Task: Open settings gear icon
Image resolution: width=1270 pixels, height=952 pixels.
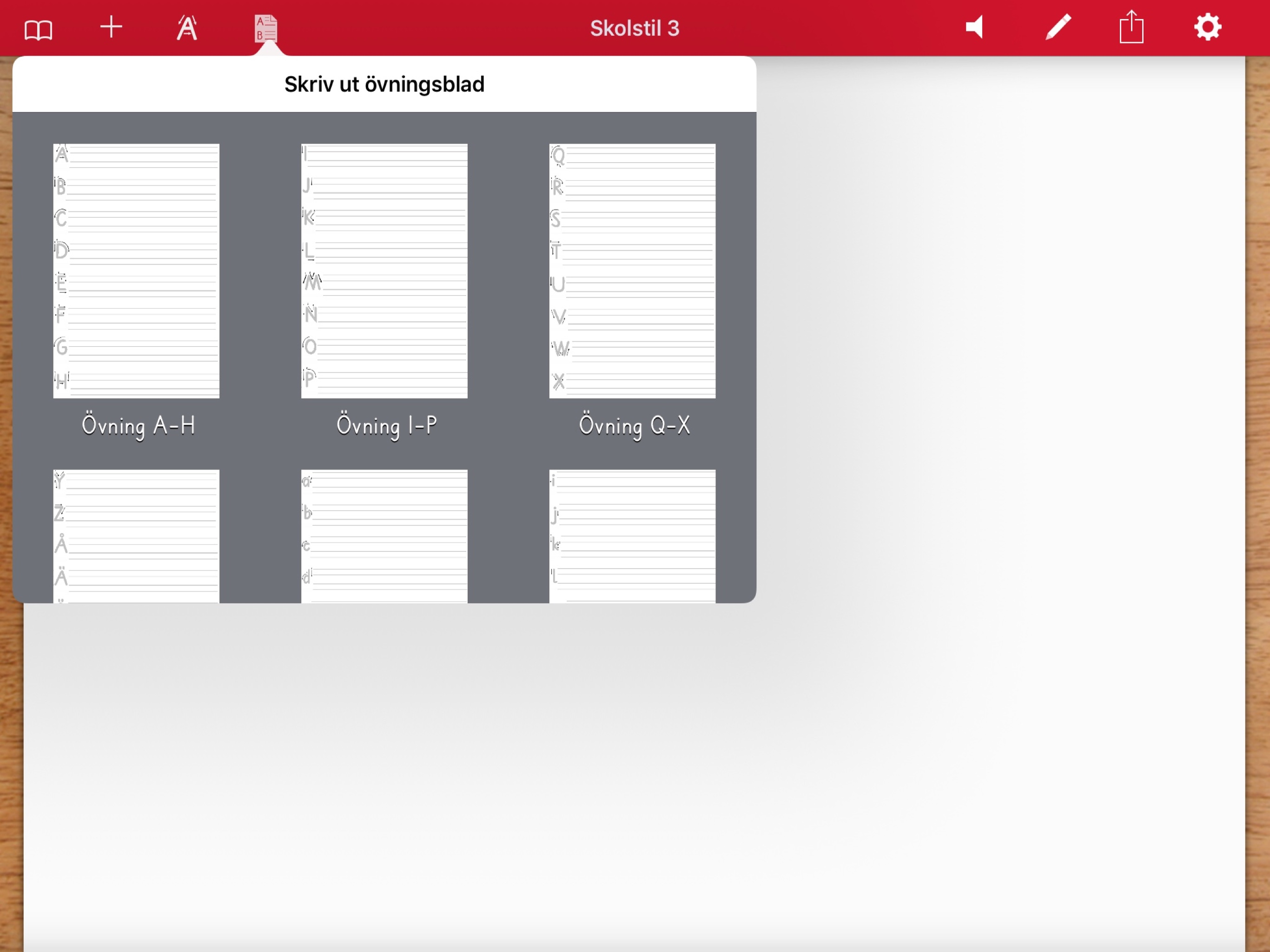Action: (x=1207, y=27)
